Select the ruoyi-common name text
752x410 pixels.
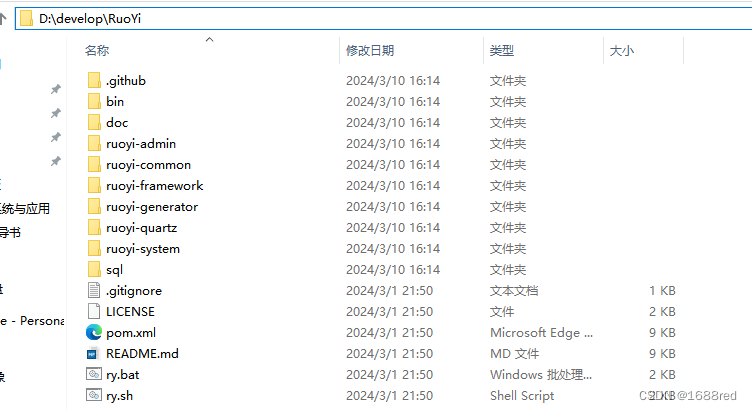tap(148, 165)
